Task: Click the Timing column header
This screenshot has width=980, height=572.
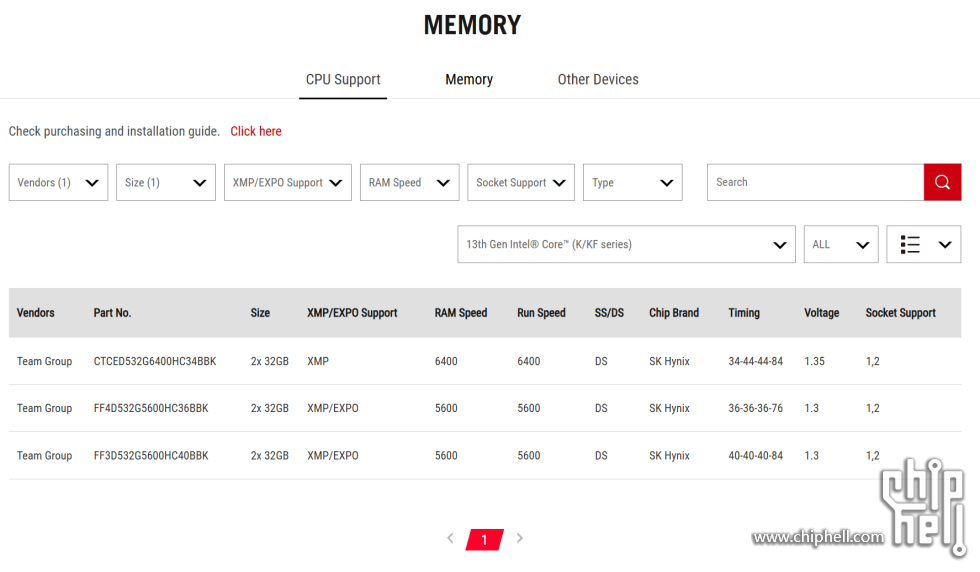Action: (x=744, y=313)
